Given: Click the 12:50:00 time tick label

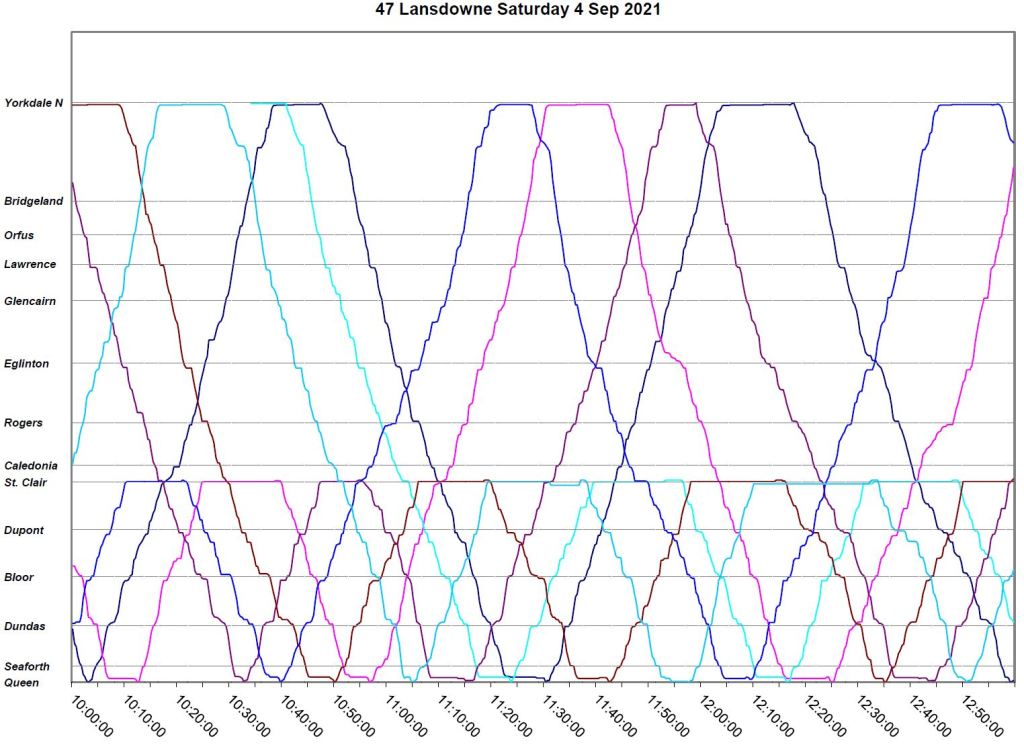Looking at the screenshot, I should coord(980,711).
